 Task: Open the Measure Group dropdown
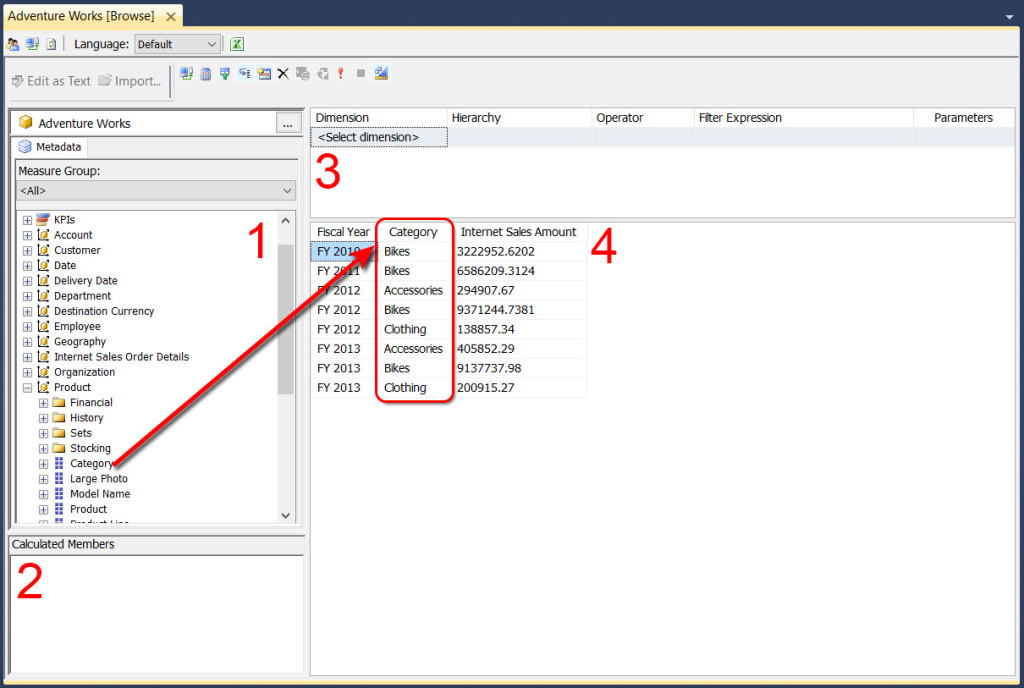156,190
